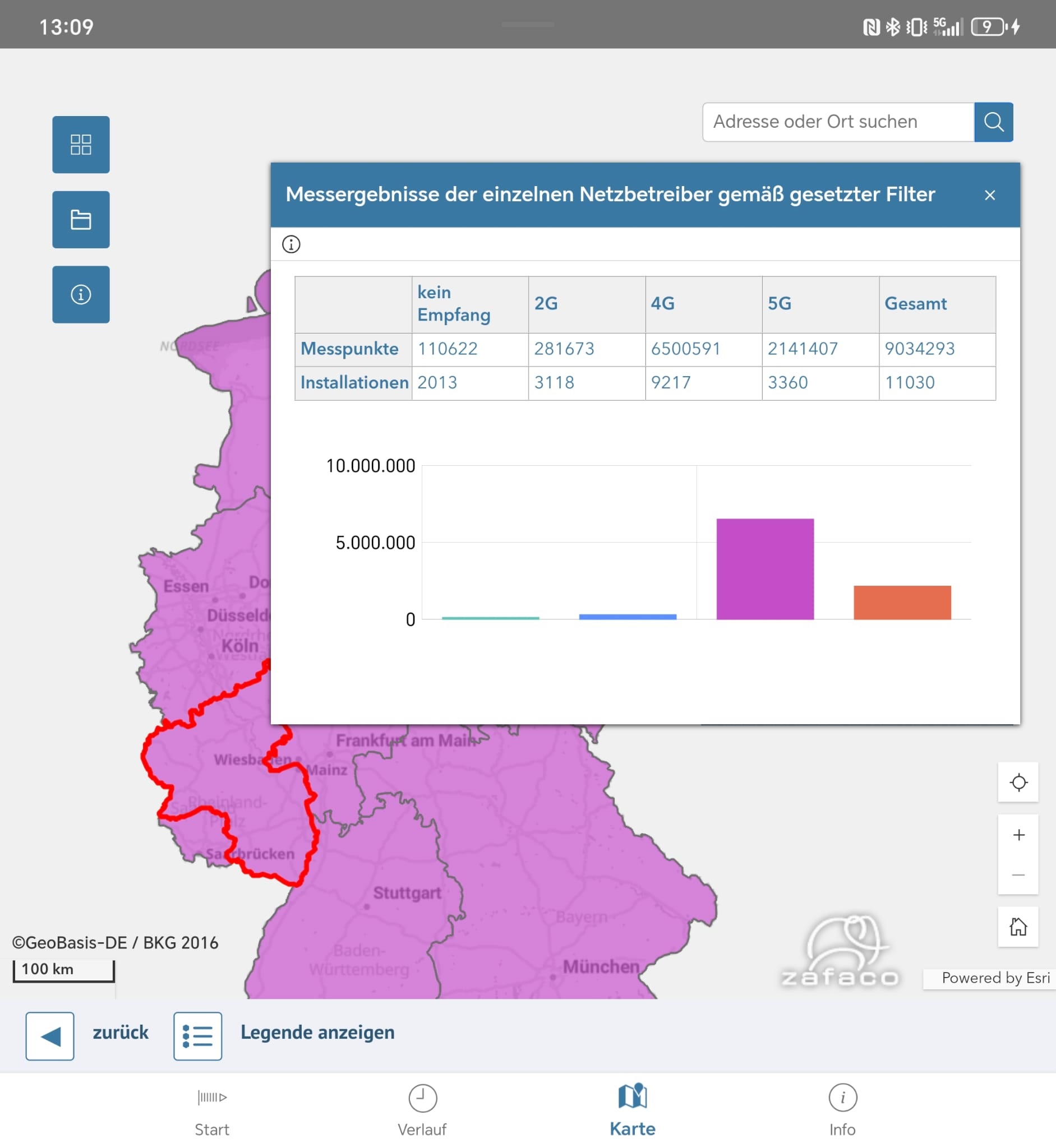Zoom in on the map
Image resolution: width=1056 pixels, height=1148 pixels.
tap(1018, 835)
